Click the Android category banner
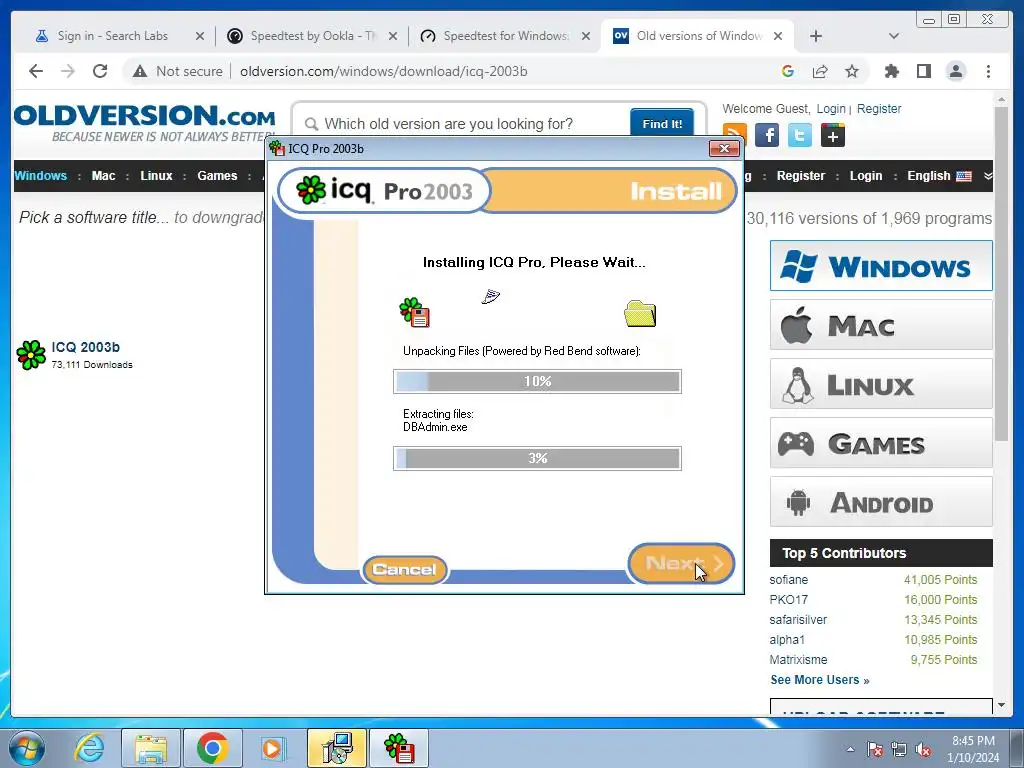This screenshot has height=768, width=1024. (x=881, y=502)
